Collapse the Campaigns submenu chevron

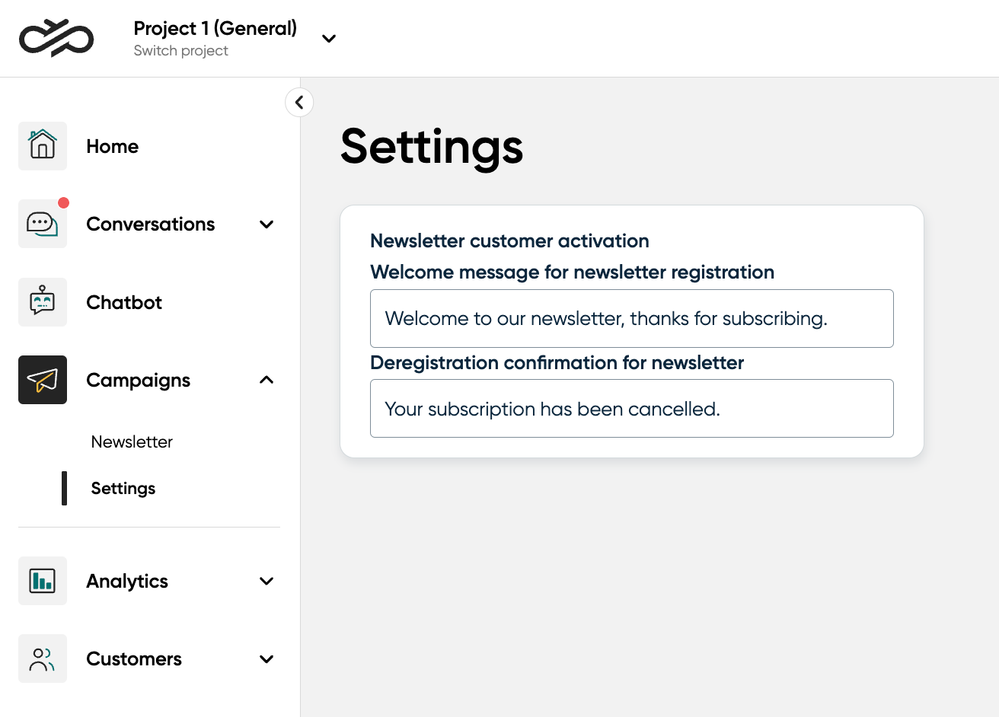pos(266,380)
